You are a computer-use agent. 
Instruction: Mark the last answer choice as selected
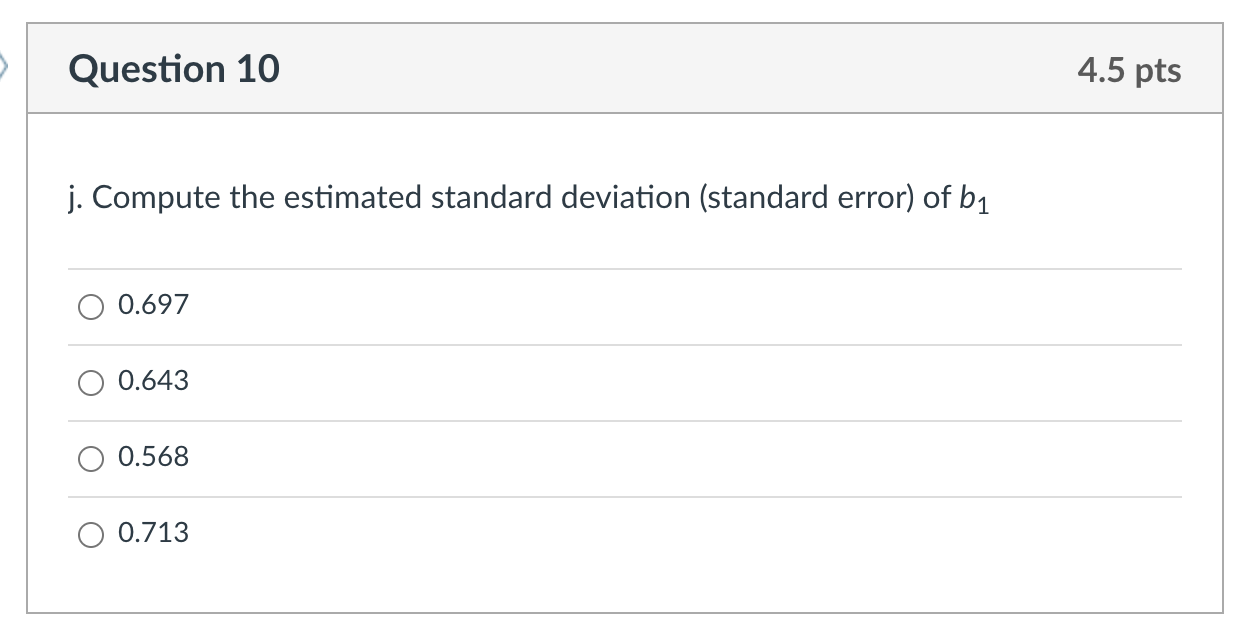coord(91,534)
